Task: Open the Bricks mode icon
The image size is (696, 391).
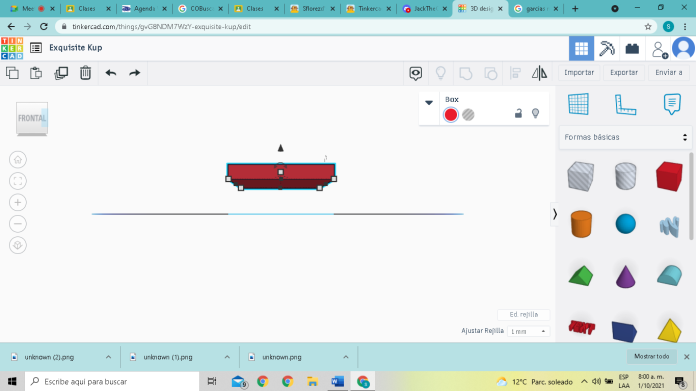Action: pyautogui.click(x=632, y=48)
